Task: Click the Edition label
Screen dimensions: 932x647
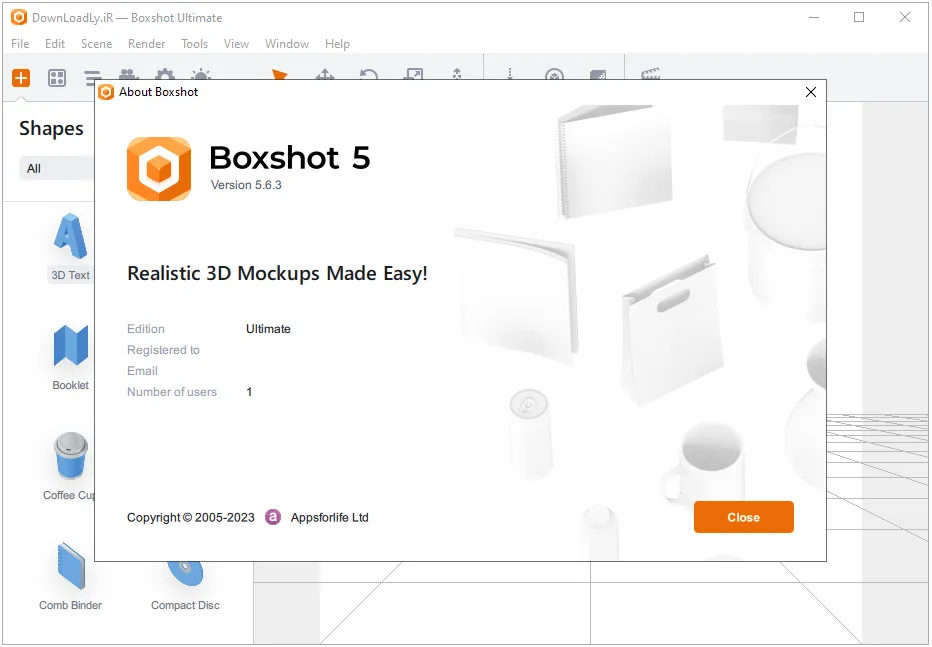Action: [x=146, y=329]
